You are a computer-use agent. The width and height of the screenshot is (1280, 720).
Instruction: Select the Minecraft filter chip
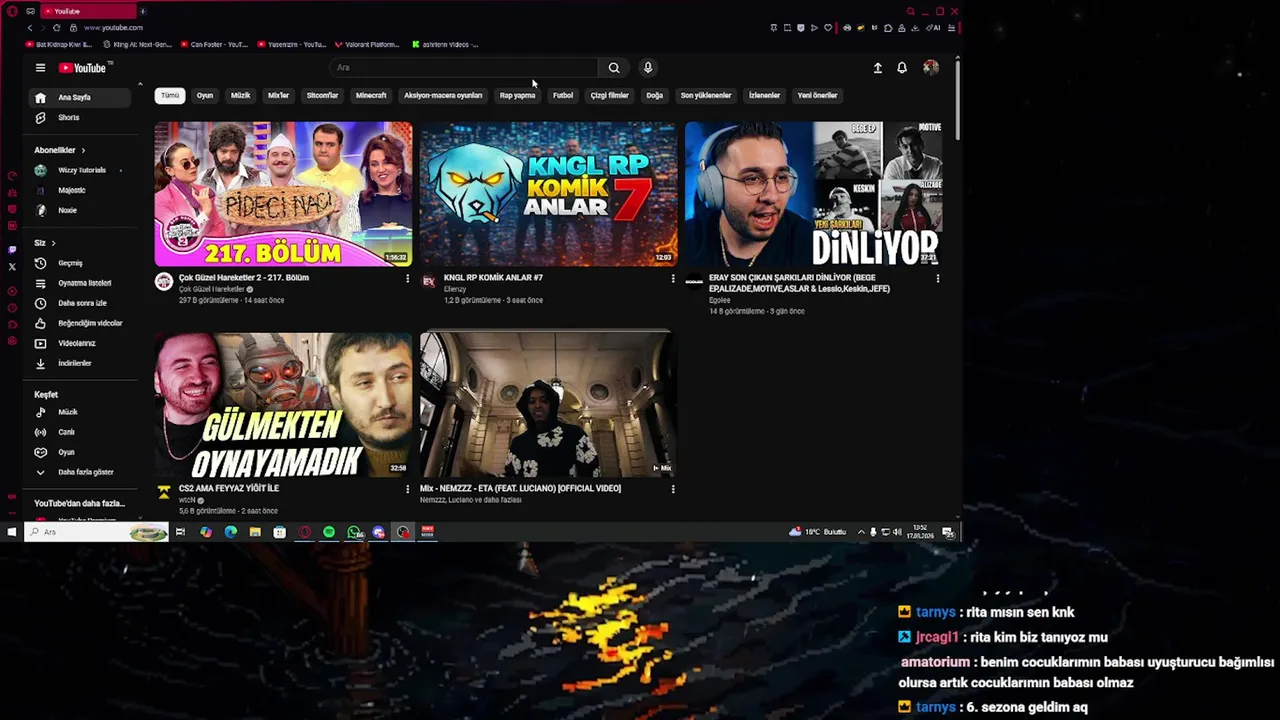[371, 96]
